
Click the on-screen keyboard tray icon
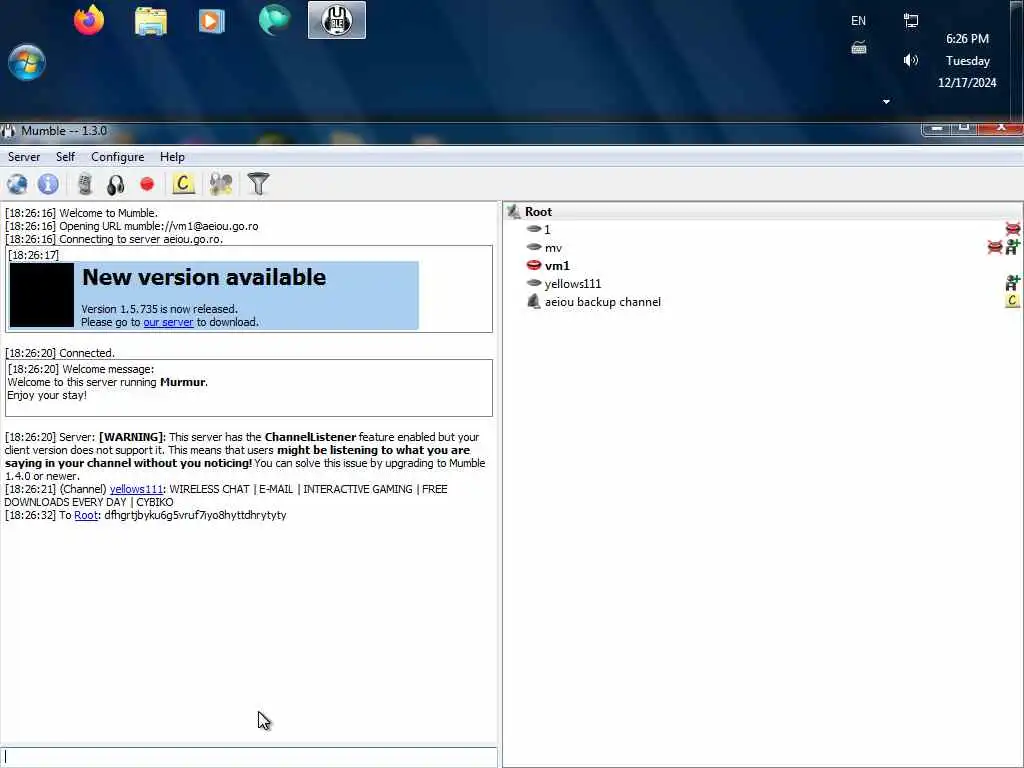(859, 48)
